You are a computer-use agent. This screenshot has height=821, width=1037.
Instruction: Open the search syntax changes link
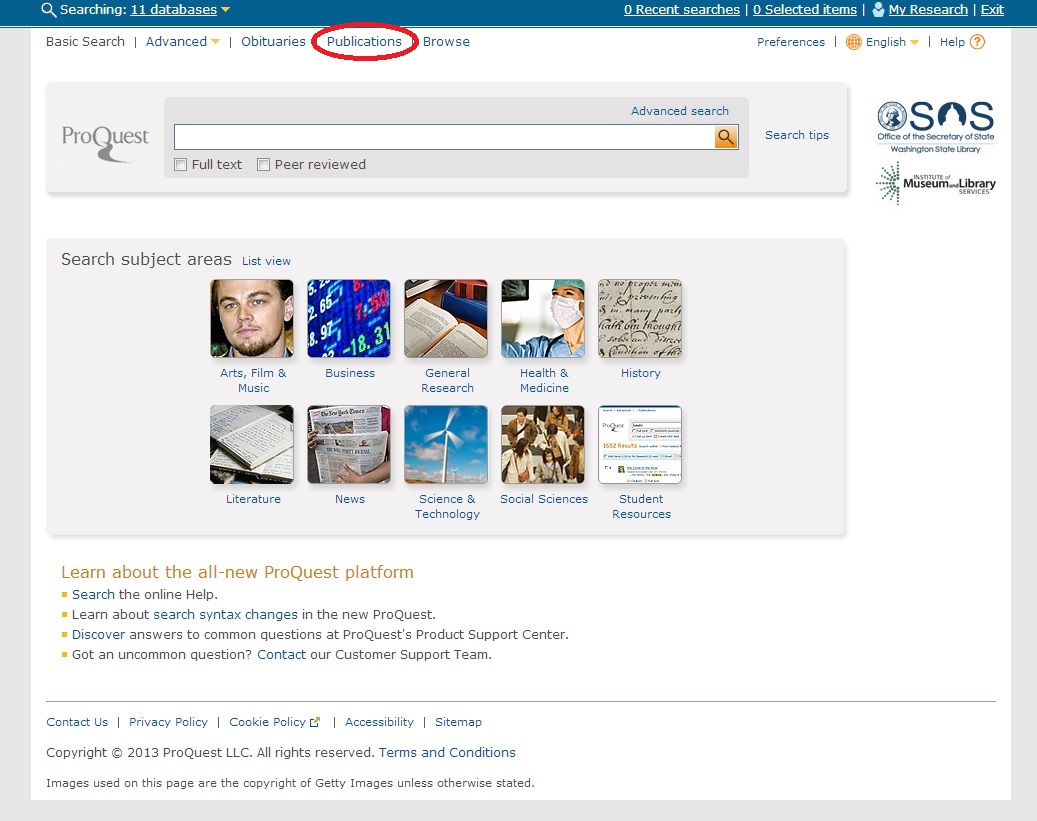point(226,615)
